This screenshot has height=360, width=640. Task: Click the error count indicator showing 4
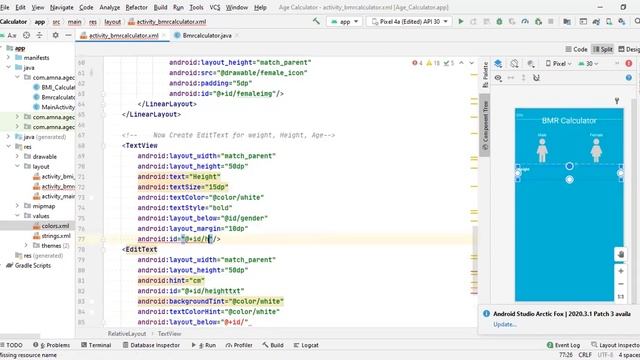point(417,63)
